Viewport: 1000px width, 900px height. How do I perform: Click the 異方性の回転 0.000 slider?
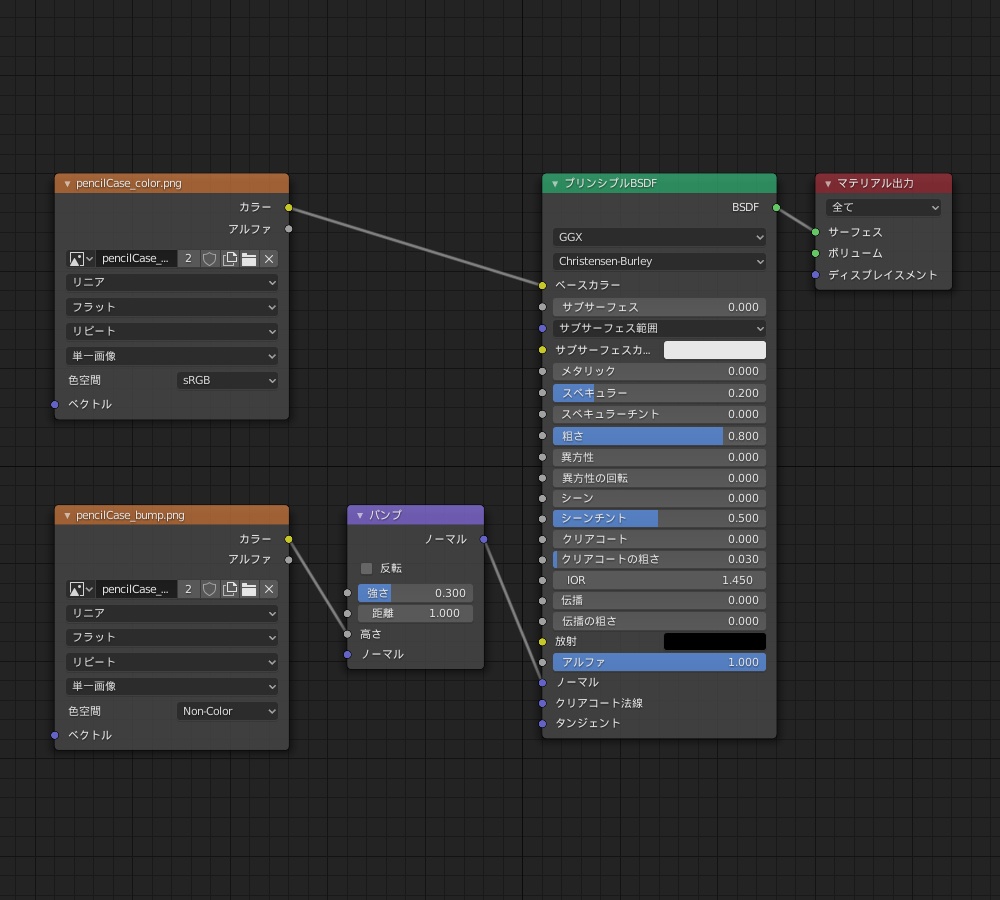[x=659, y=478]
